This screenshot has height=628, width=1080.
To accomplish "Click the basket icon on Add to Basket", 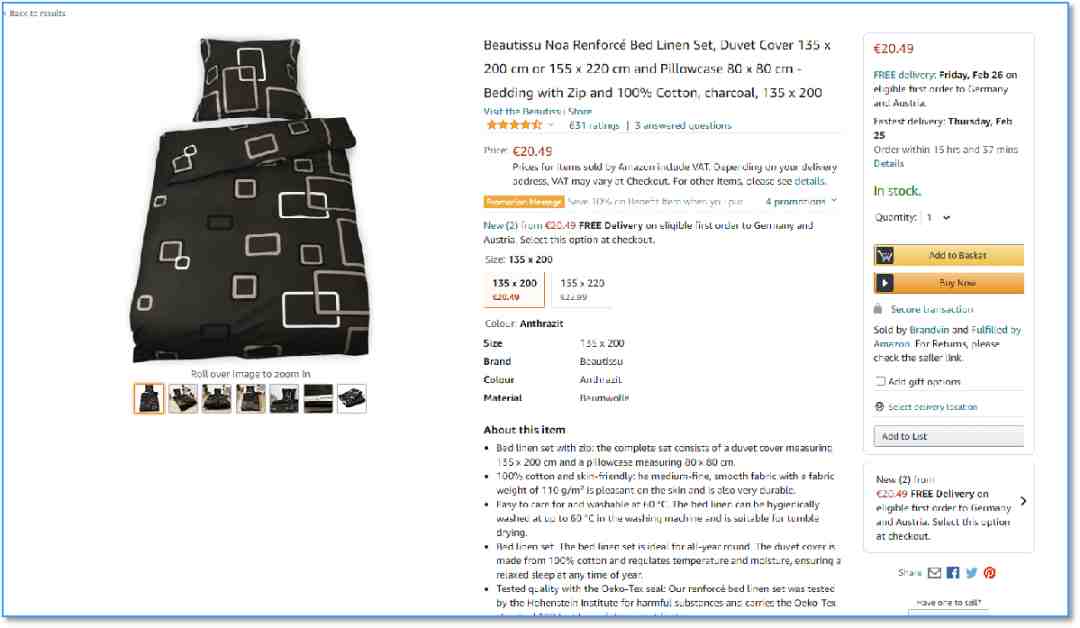I will 885,255.
